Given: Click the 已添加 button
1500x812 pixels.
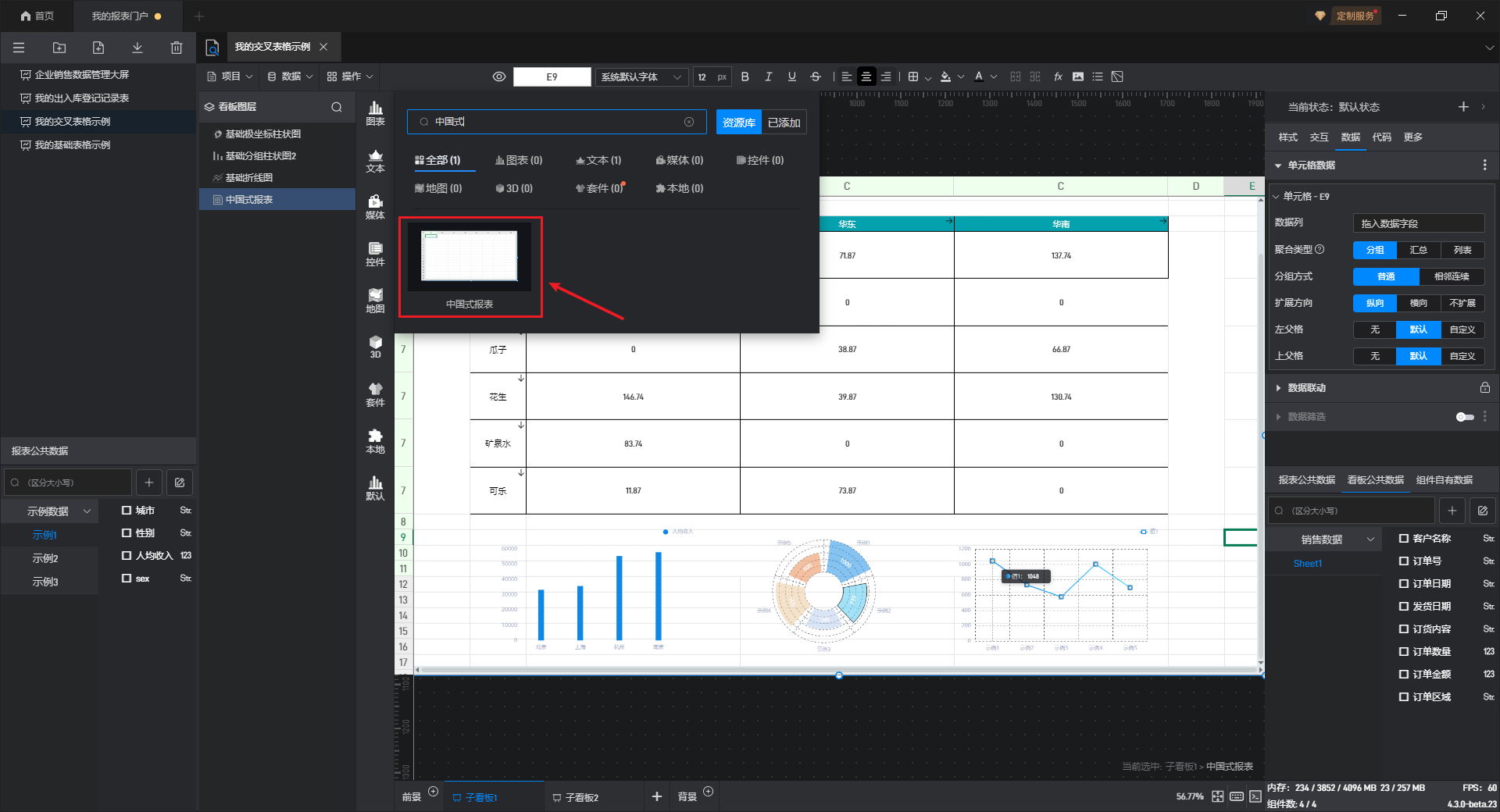Looking at the screenshot, I should pyautogui.click(x=784, y=123).
